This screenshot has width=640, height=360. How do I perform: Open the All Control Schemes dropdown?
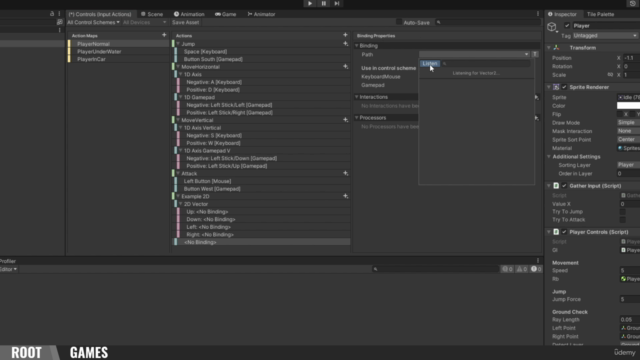(x=93, y=22)
